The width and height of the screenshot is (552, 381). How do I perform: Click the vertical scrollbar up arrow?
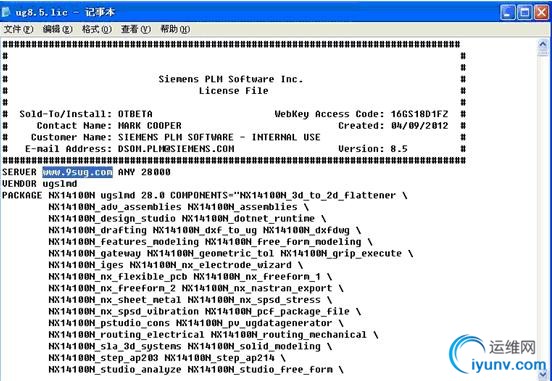[543, 46]
